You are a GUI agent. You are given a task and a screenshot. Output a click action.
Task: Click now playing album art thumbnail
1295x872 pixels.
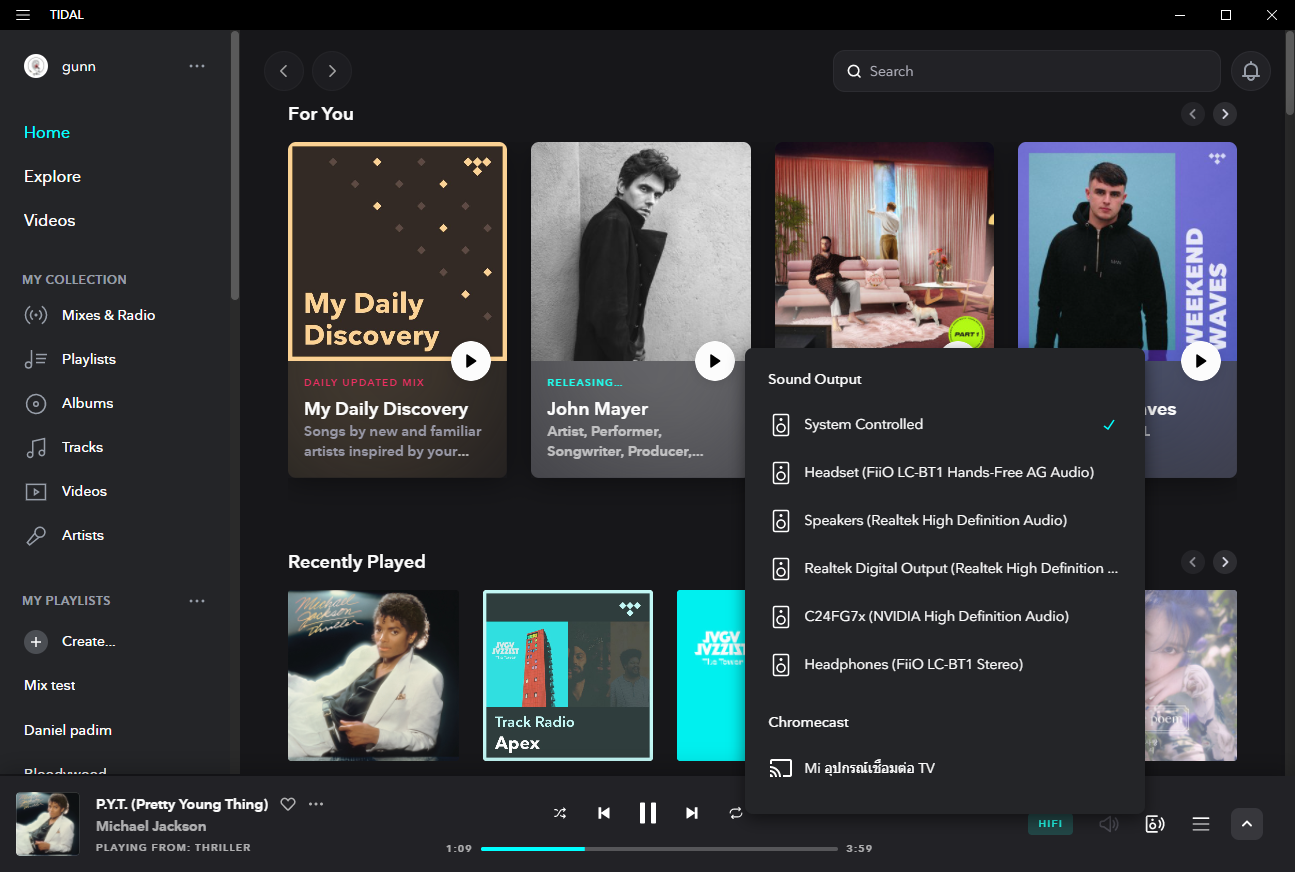click(48, 824)
